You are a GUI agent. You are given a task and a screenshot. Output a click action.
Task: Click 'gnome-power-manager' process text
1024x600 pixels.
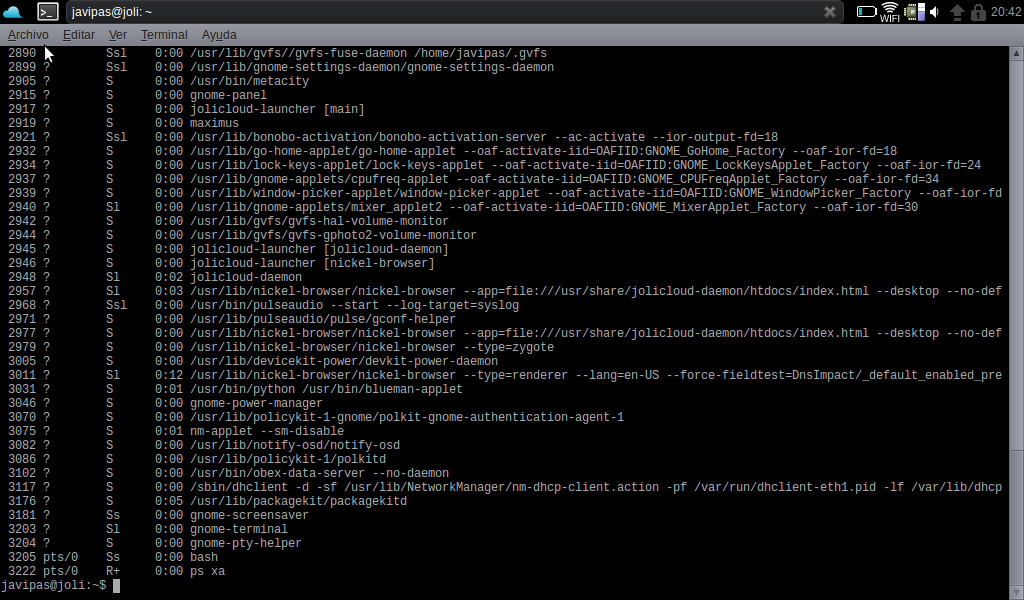[256, 403]
